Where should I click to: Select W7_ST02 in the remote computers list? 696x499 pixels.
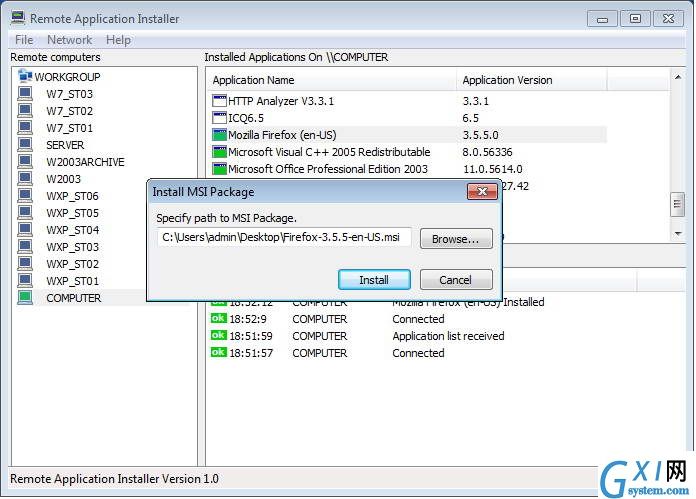(x=70, y=111)
